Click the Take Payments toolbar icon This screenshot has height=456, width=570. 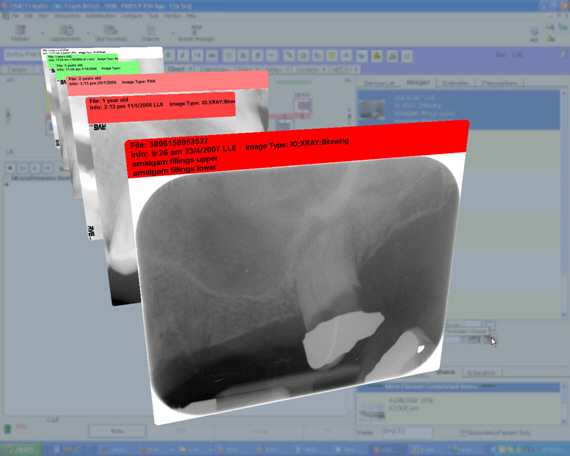(111, 33)
